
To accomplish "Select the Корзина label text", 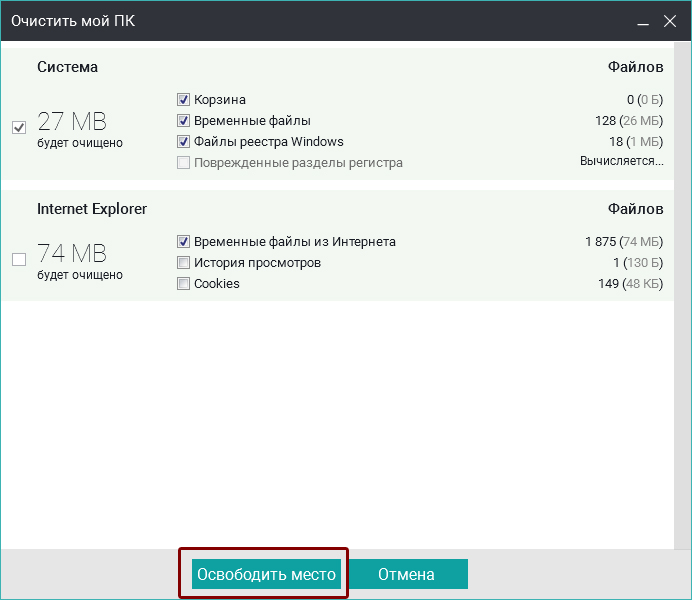I will pyautogui.click(x=220, y=100).
